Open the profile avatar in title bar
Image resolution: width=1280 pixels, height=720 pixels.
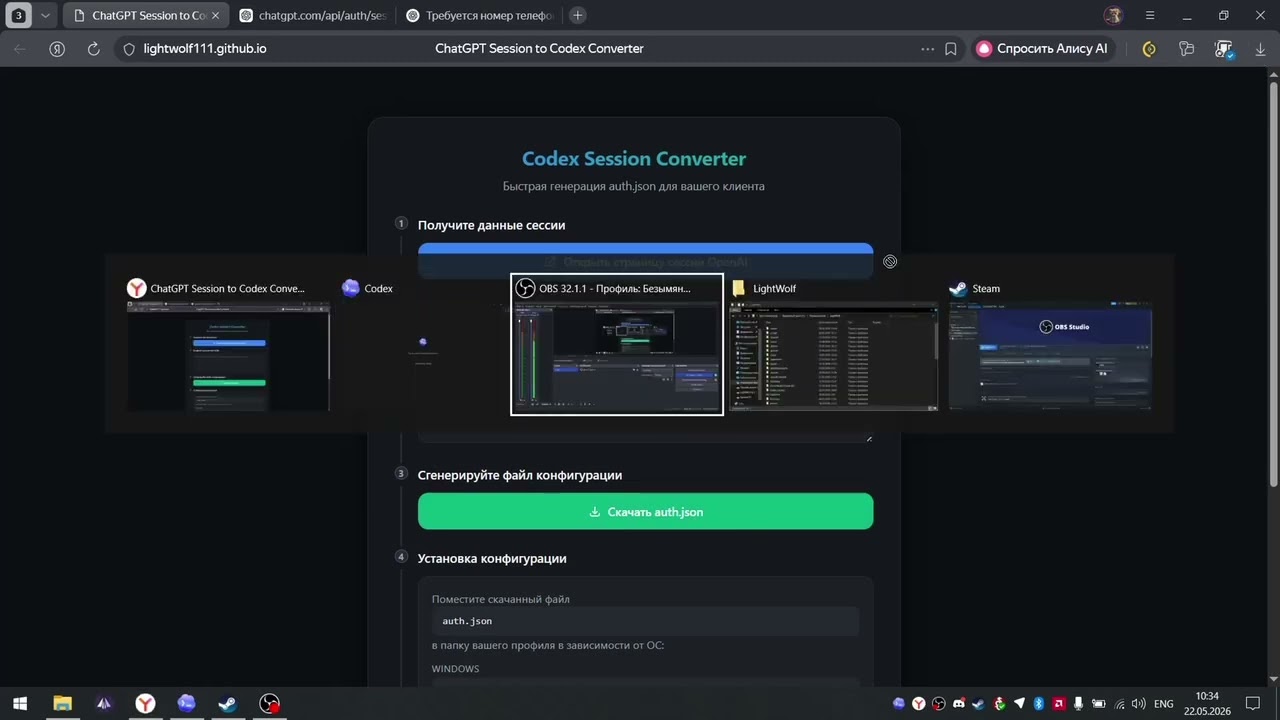(1113, 15)
